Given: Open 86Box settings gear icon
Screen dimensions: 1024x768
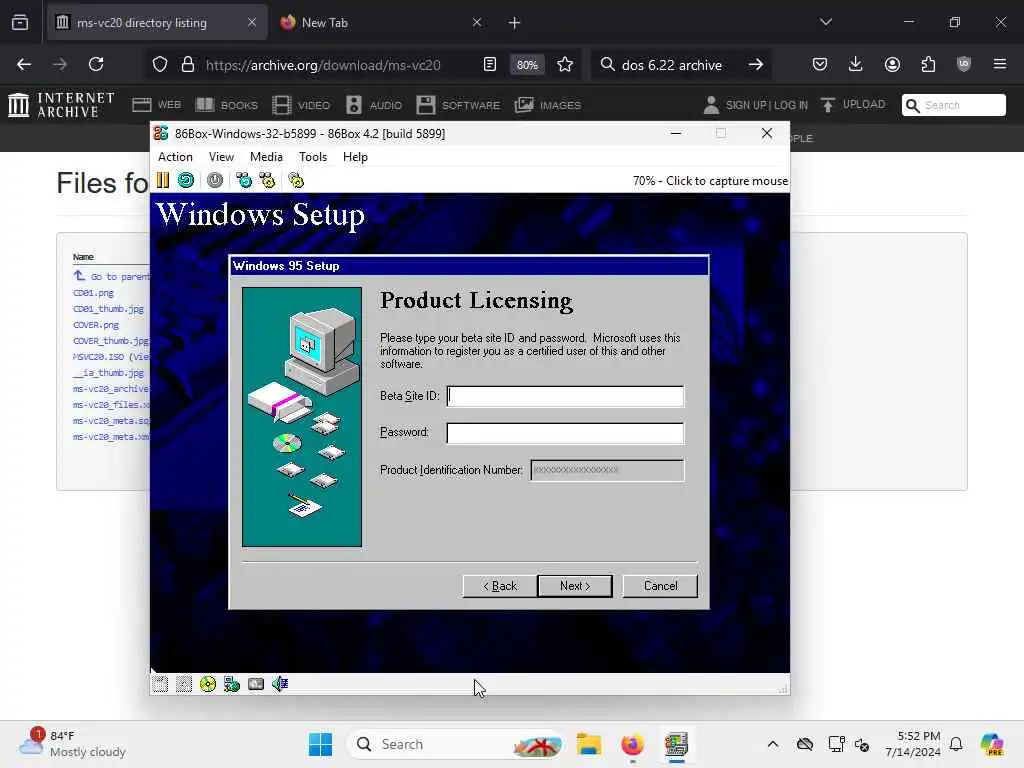Looking at the screenshot, I should [296, 180].
